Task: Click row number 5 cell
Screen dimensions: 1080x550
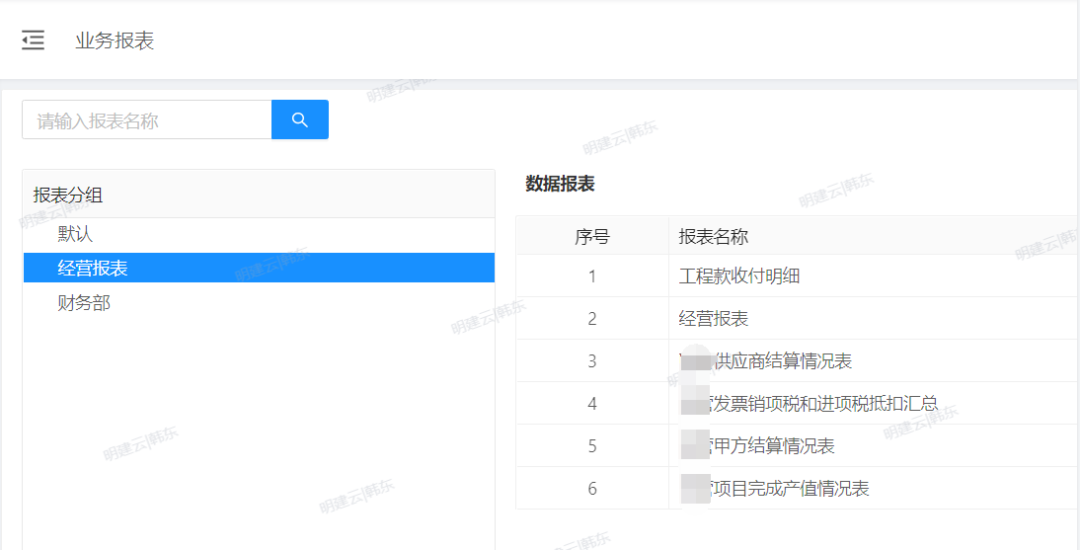Action: pyautogui.click(x=592, y=446)
